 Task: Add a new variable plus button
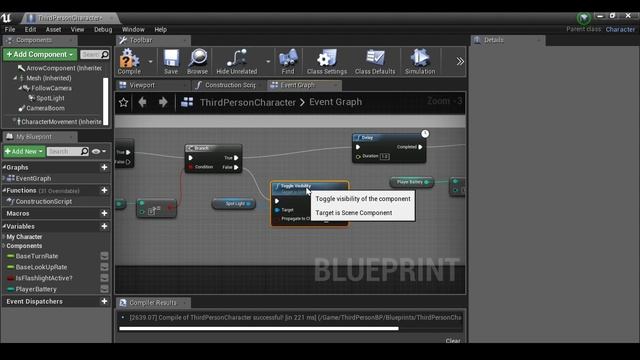point(104,226)
